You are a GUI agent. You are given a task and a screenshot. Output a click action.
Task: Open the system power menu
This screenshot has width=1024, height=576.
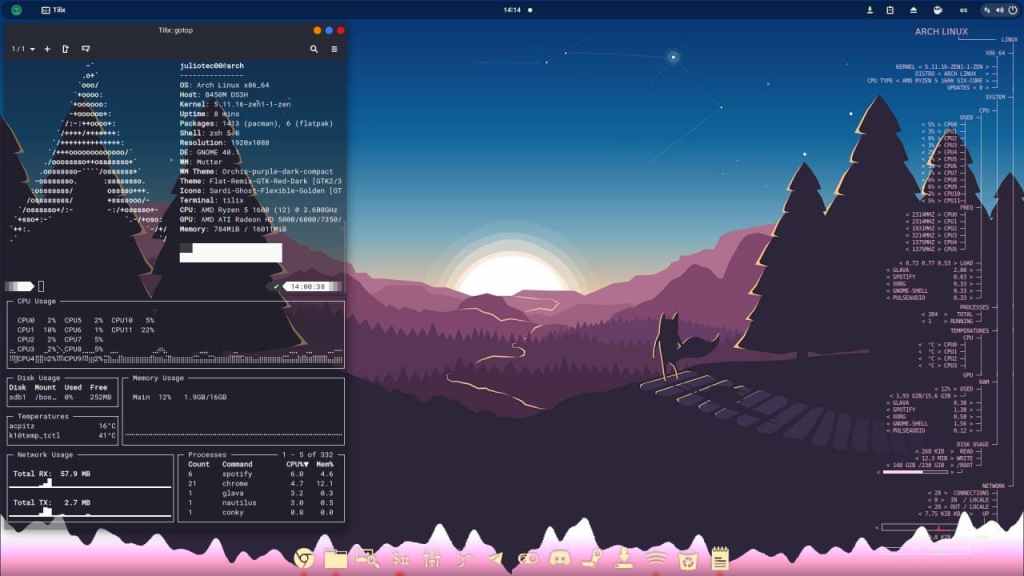(1012, 10)
